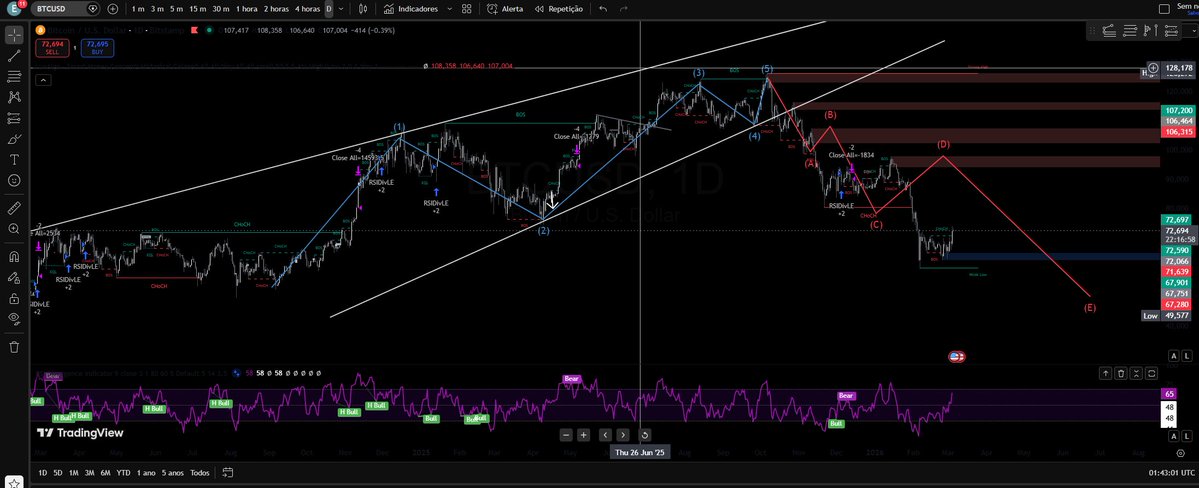1199x488 pixels.
Task: Click the plus on 128,178 price label
Action: click(1154, 68)
